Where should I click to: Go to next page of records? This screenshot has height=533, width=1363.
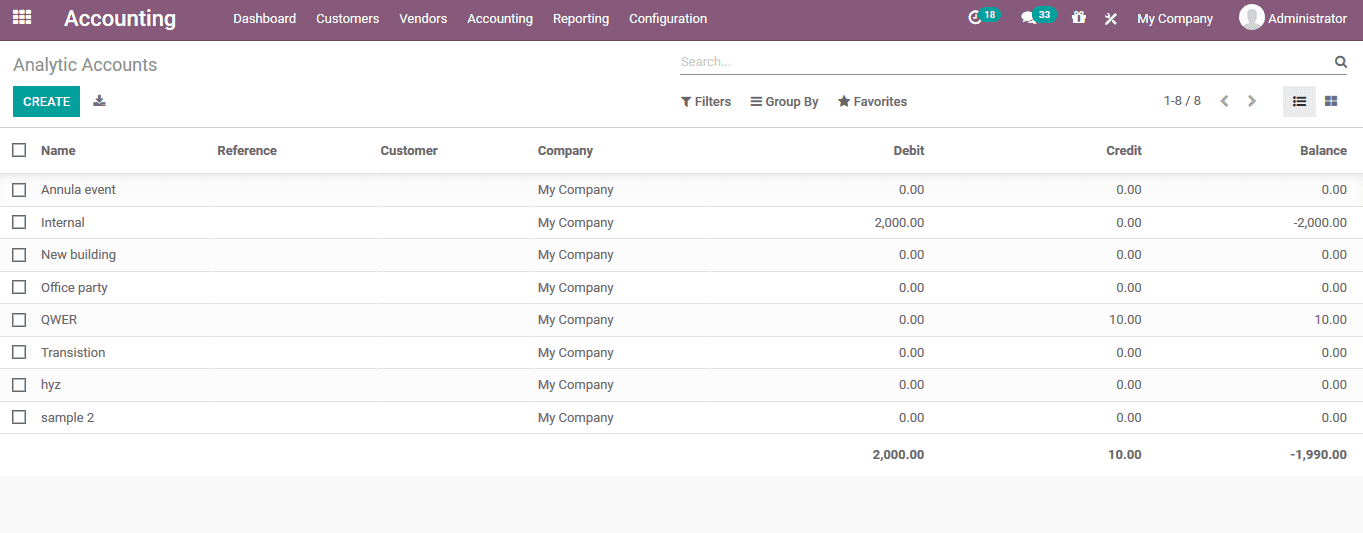click(x=1252, y=101)
